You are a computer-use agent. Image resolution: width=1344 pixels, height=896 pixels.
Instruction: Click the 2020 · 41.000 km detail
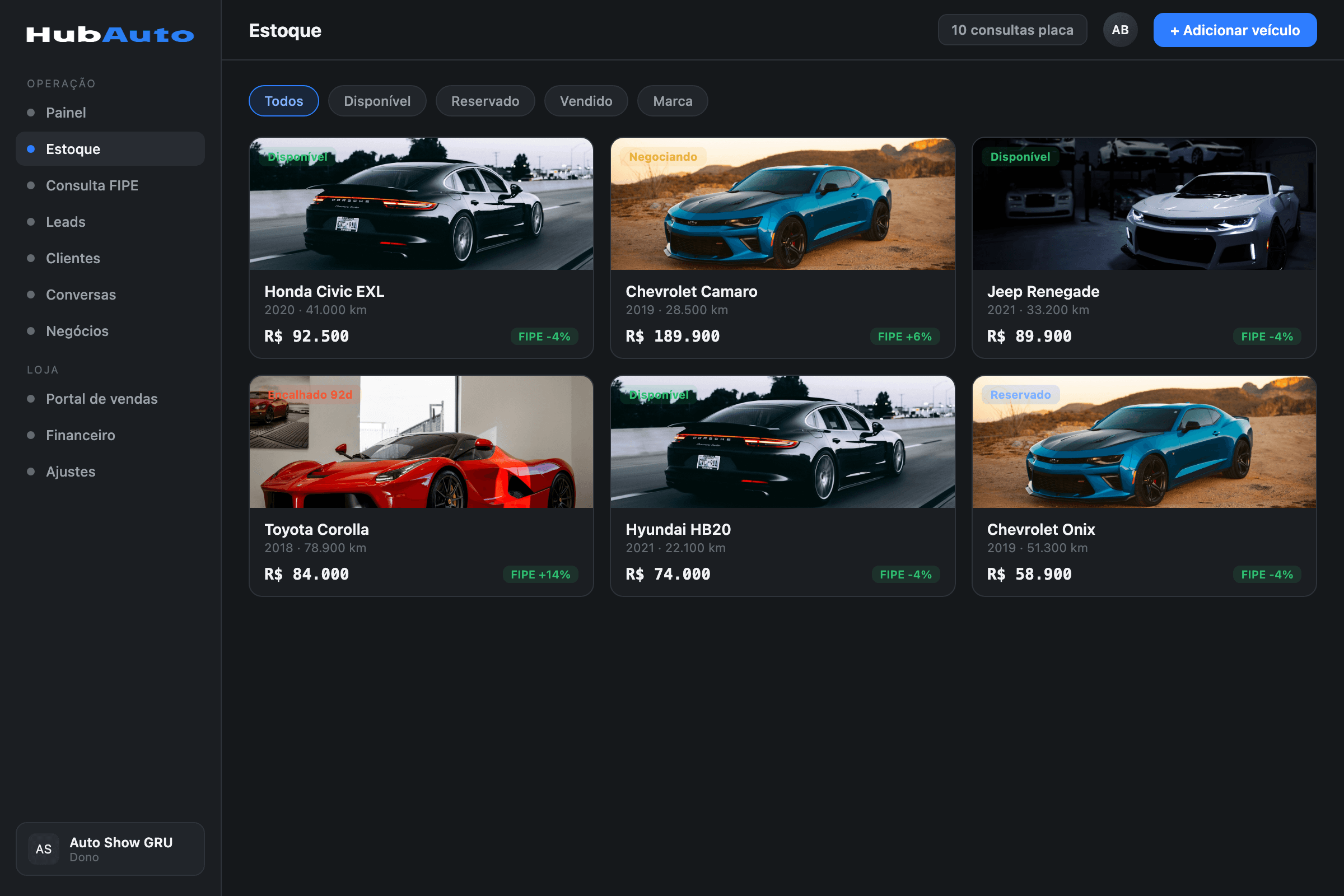pyautogui.click(x=315, y=310)
